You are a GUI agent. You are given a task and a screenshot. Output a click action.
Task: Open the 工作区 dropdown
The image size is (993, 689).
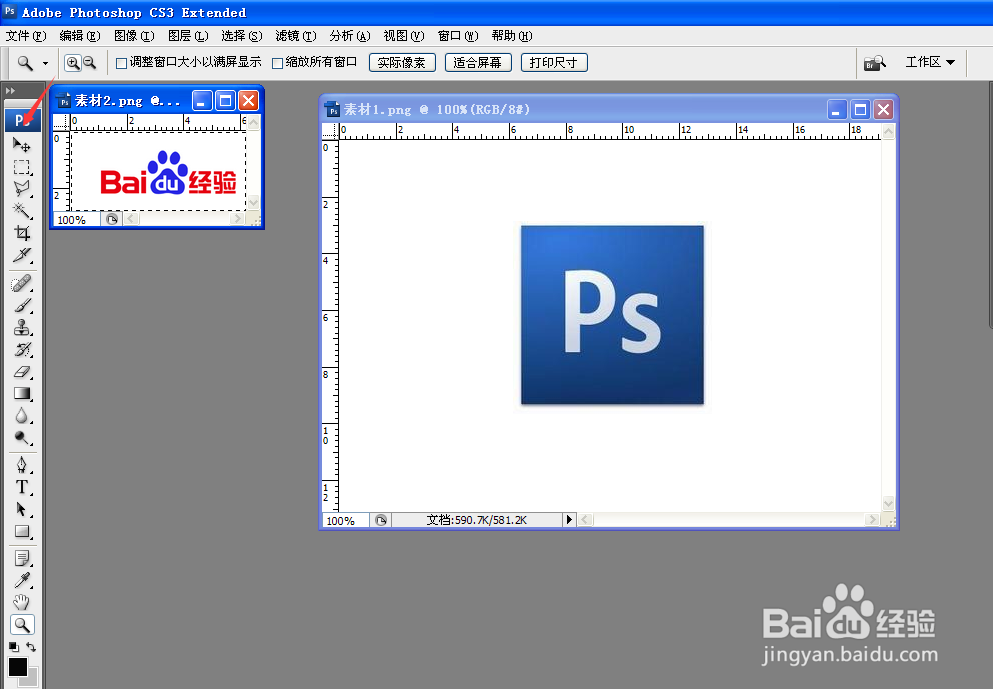pos(928,62)
